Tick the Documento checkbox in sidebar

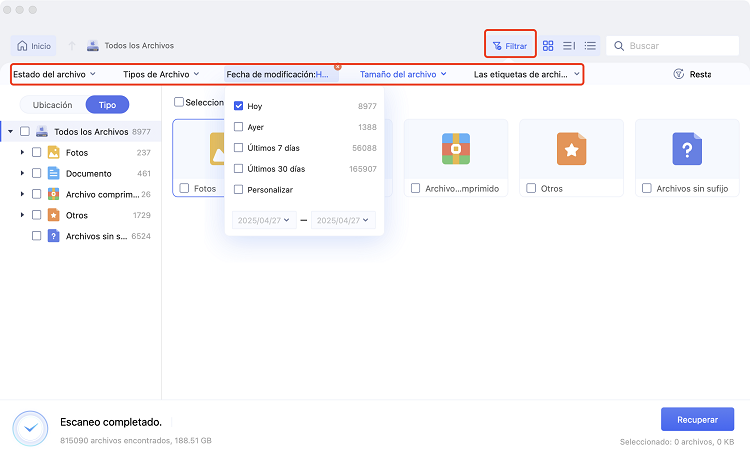[x=37, y=173]
